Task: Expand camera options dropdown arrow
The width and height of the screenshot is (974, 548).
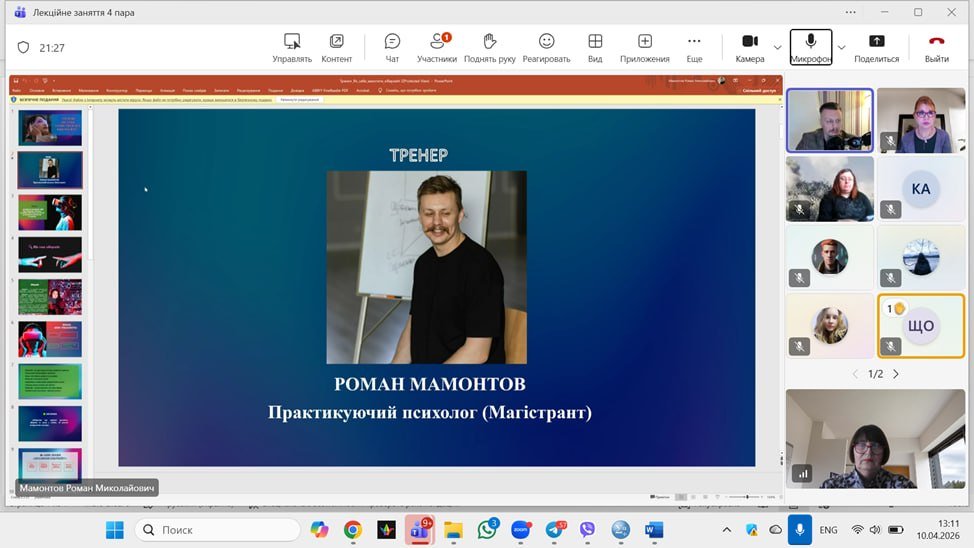Action: pos(778,47)
